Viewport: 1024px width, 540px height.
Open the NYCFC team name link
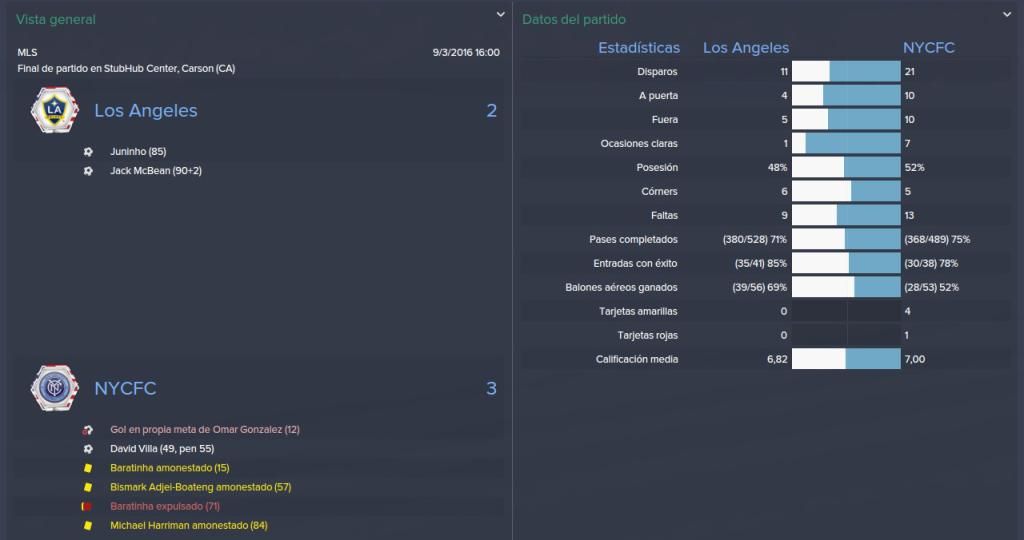(125, 389)
